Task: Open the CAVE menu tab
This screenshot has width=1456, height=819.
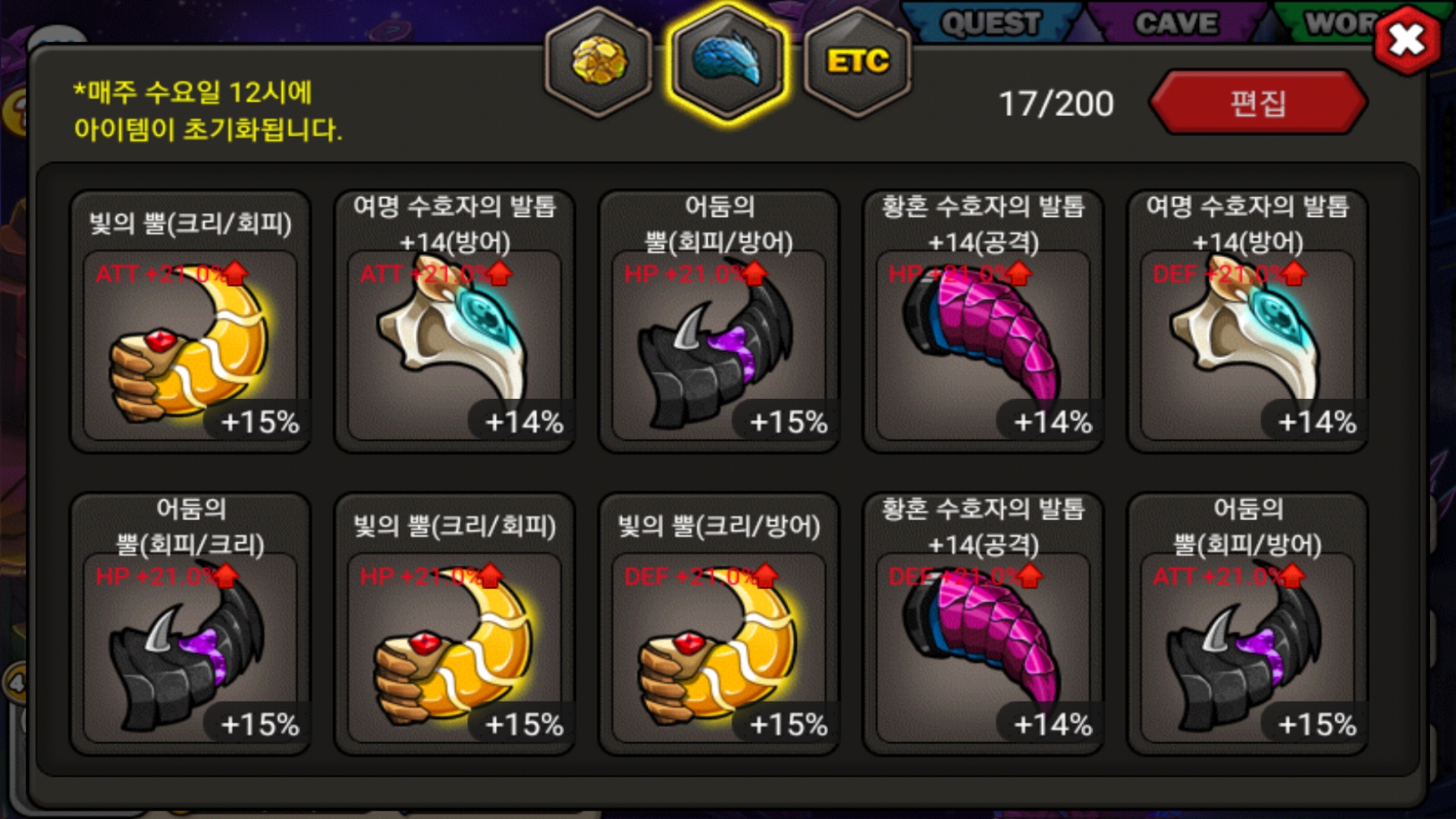Action: tap(1176, 23)
